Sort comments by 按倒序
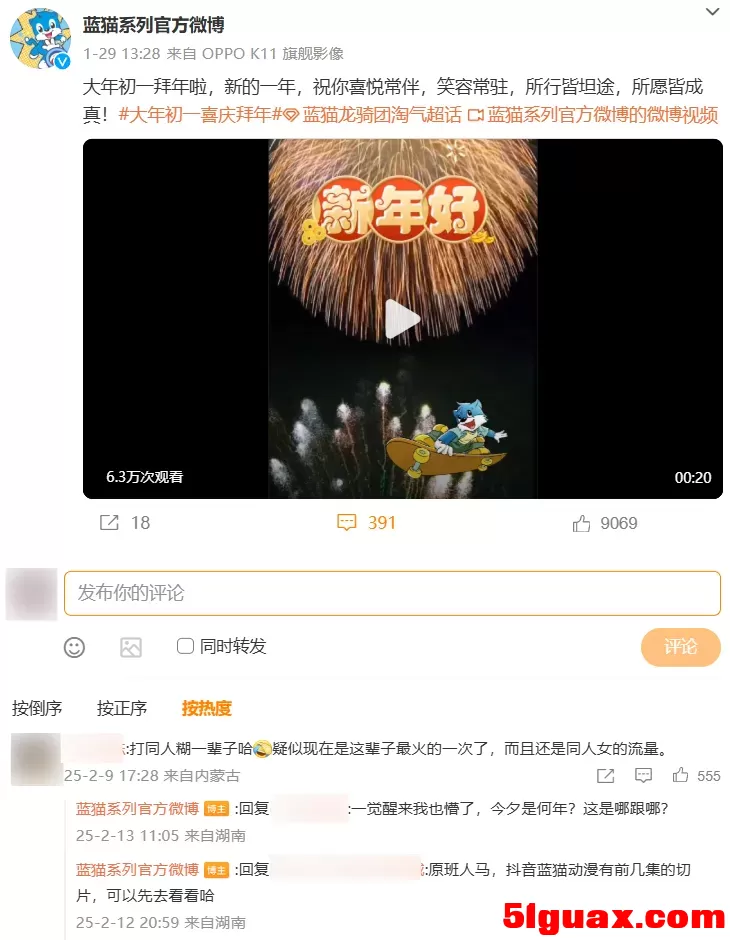This screenshot has height=940, width=730. coord(37,708)
